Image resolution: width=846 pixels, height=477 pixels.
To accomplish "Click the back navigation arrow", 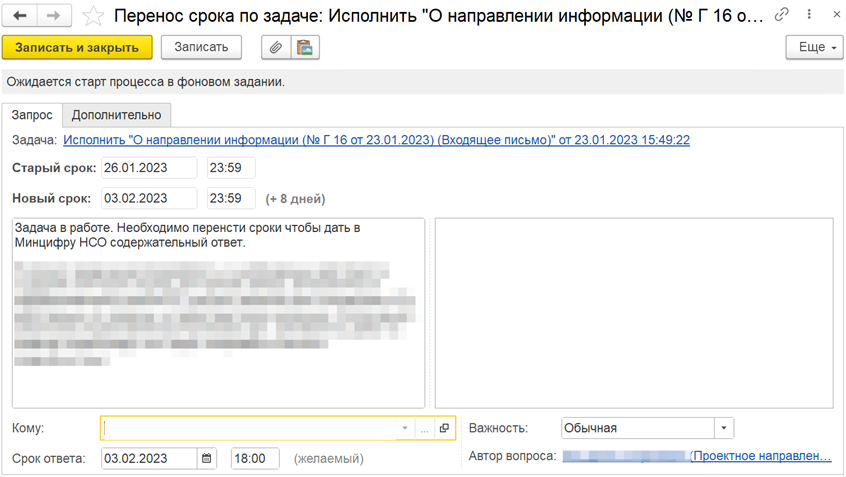I will coord(20,16).
